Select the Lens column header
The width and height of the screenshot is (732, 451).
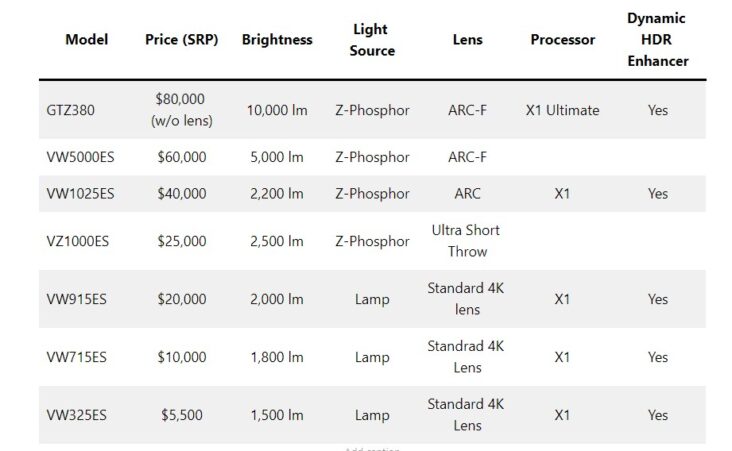pos(466,40)
